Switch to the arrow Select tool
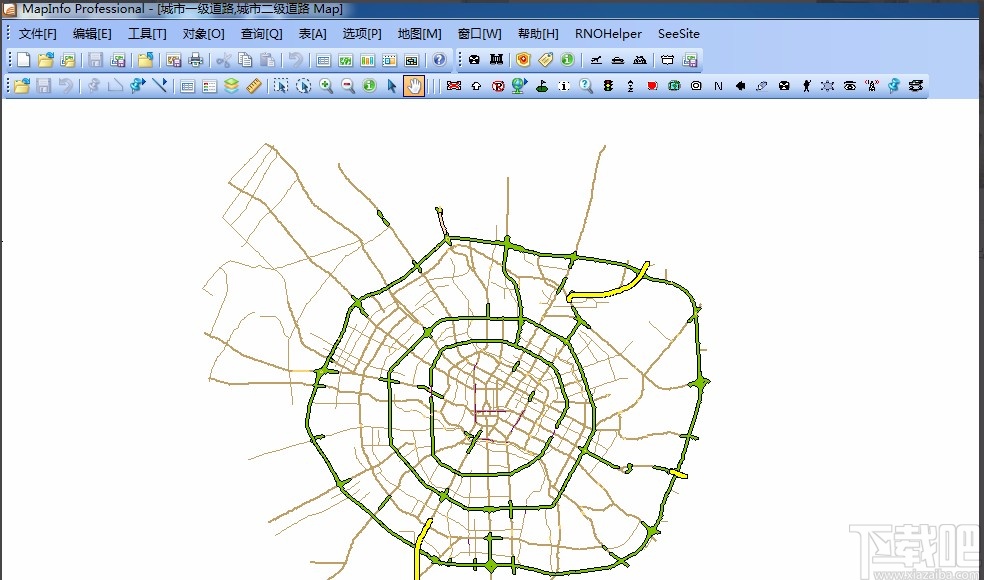This screenshot has width=984, height=580. pyautogui.click(x=392, y=85)
